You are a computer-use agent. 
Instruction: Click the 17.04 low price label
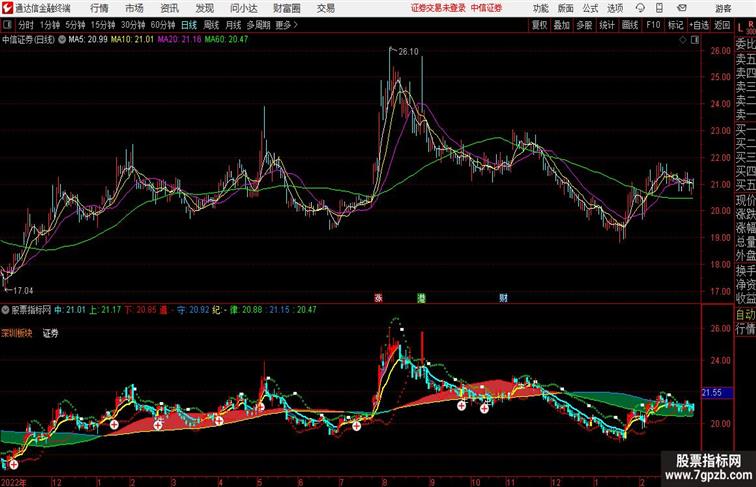[x=23, y=291]
